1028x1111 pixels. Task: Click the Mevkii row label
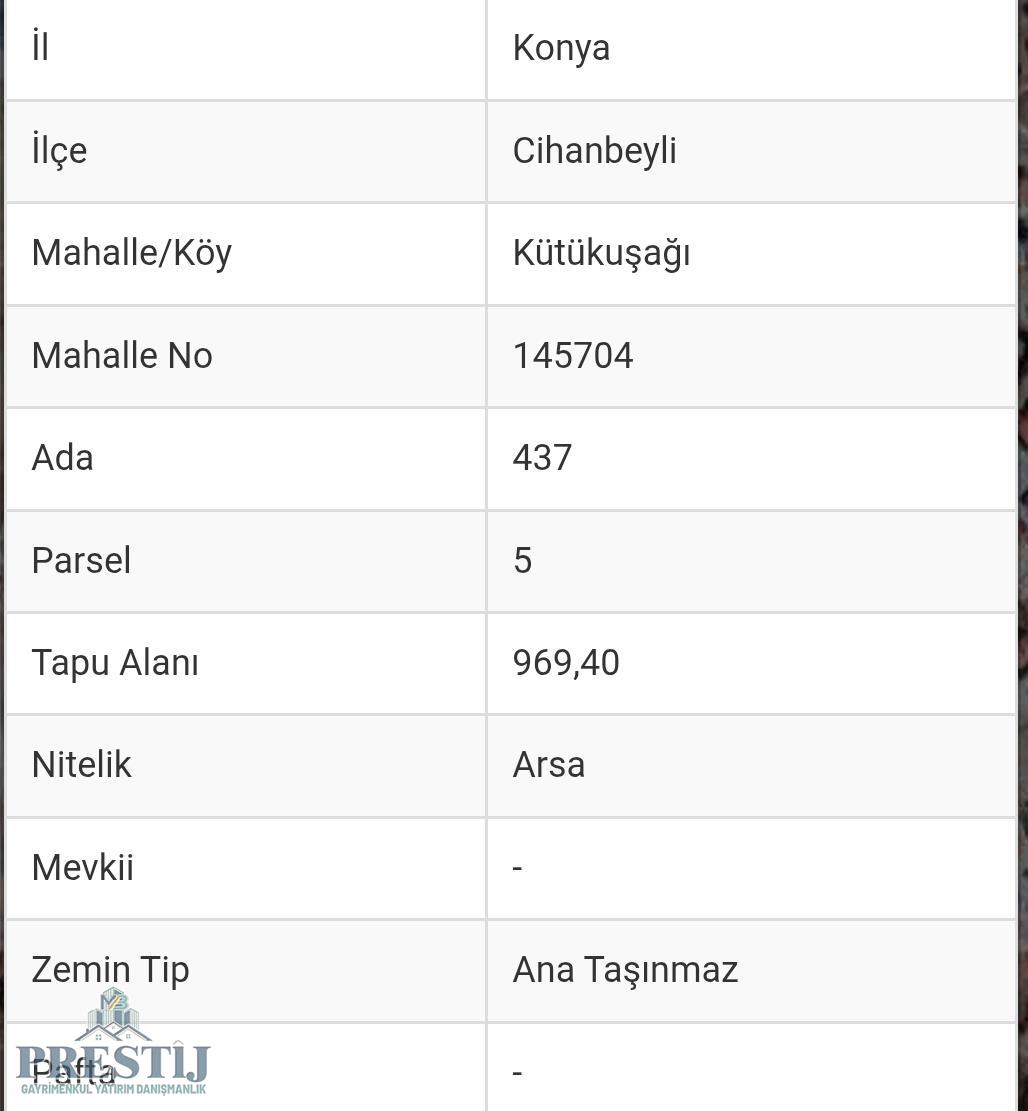83,867
